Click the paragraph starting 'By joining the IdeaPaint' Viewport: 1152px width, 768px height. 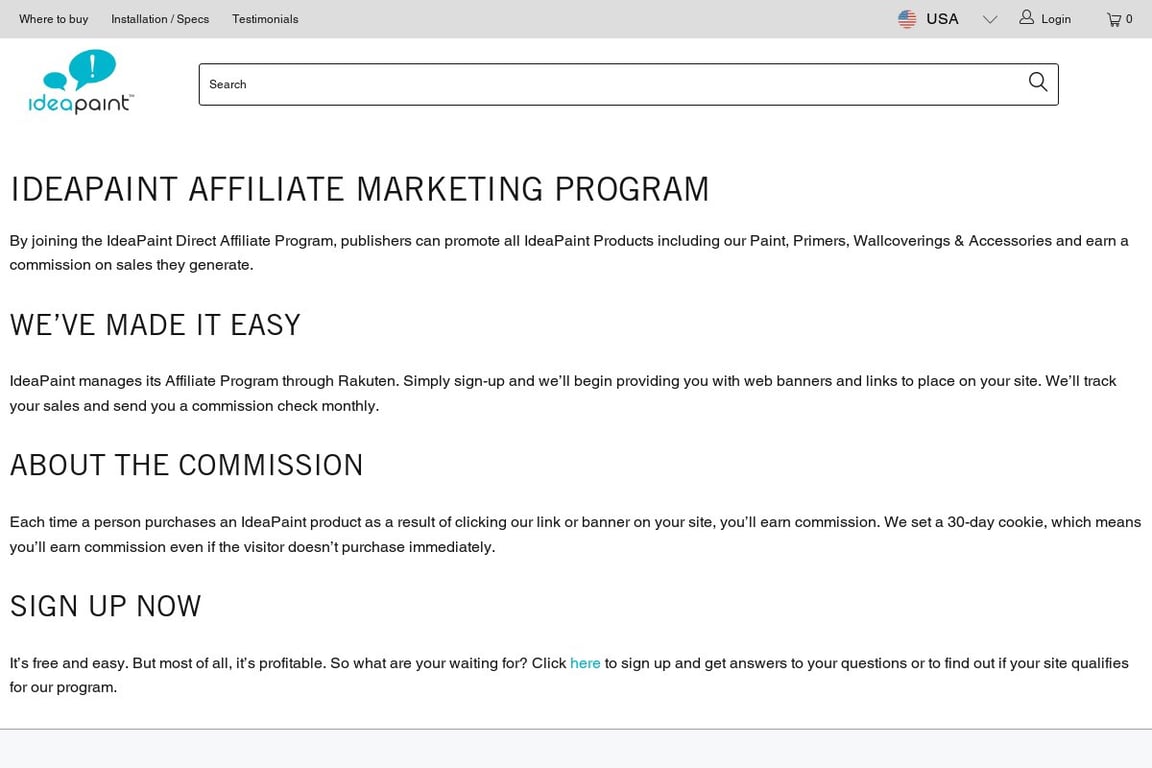(x=569, y=253)
